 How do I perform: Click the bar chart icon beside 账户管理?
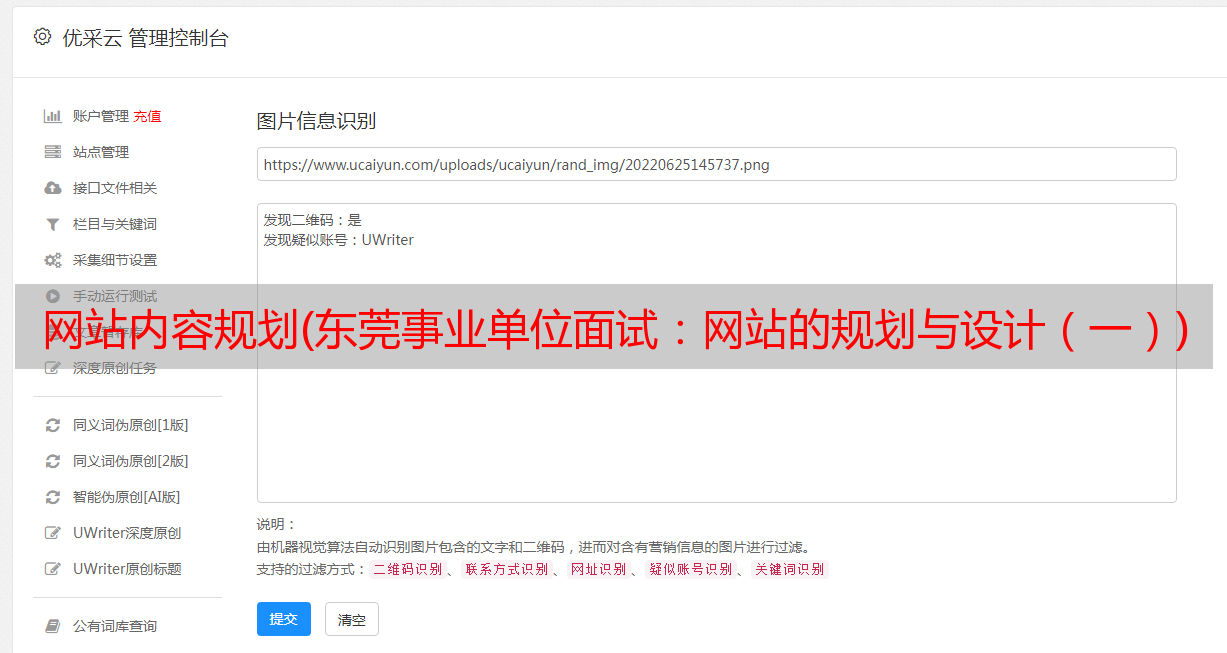pos(53,116)
